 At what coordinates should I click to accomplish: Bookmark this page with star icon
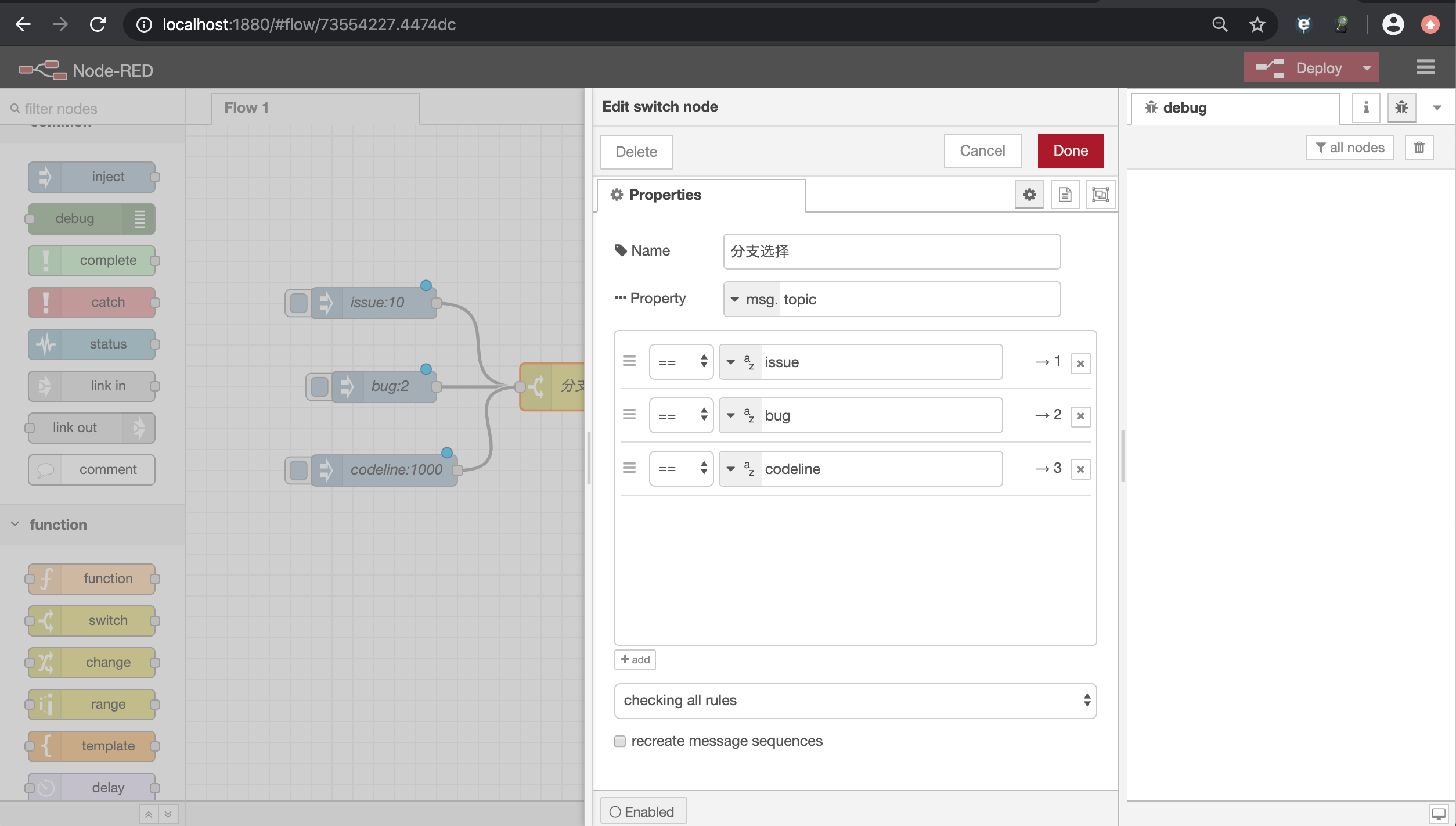click(x=1257, y=24)
